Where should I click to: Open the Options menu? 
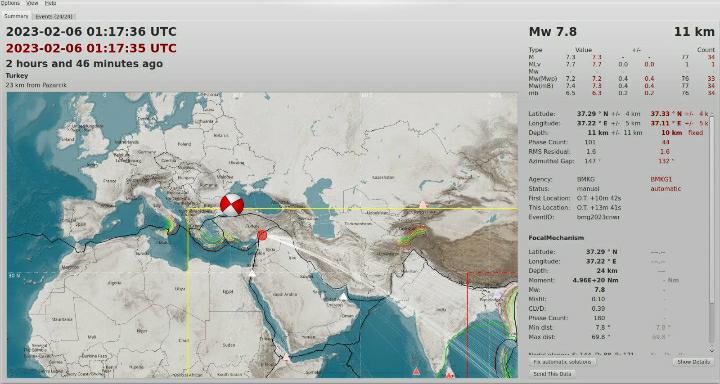coord(10,3)
